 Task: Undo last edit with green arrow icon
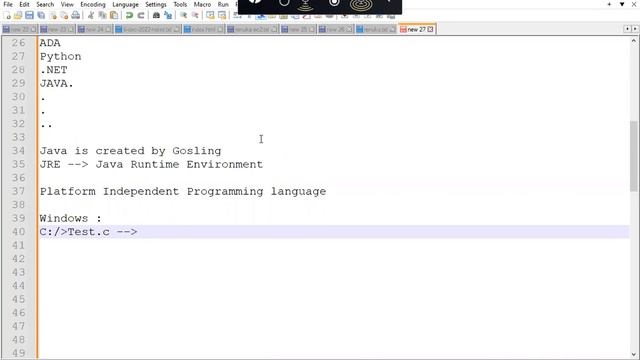click(129, 16)
